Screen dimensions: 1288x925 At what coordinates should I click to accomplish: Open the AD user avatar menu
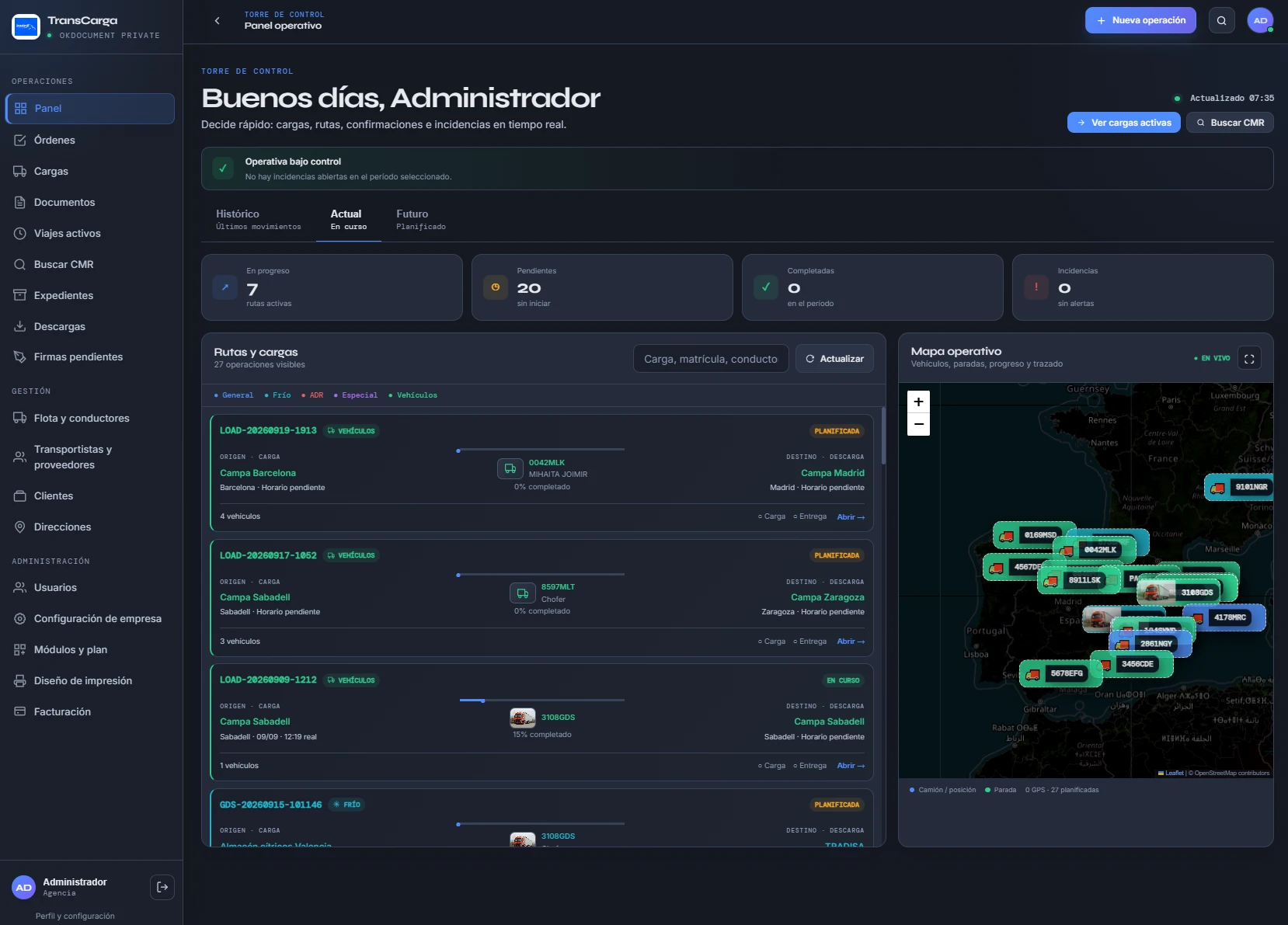click(1260, 21)
